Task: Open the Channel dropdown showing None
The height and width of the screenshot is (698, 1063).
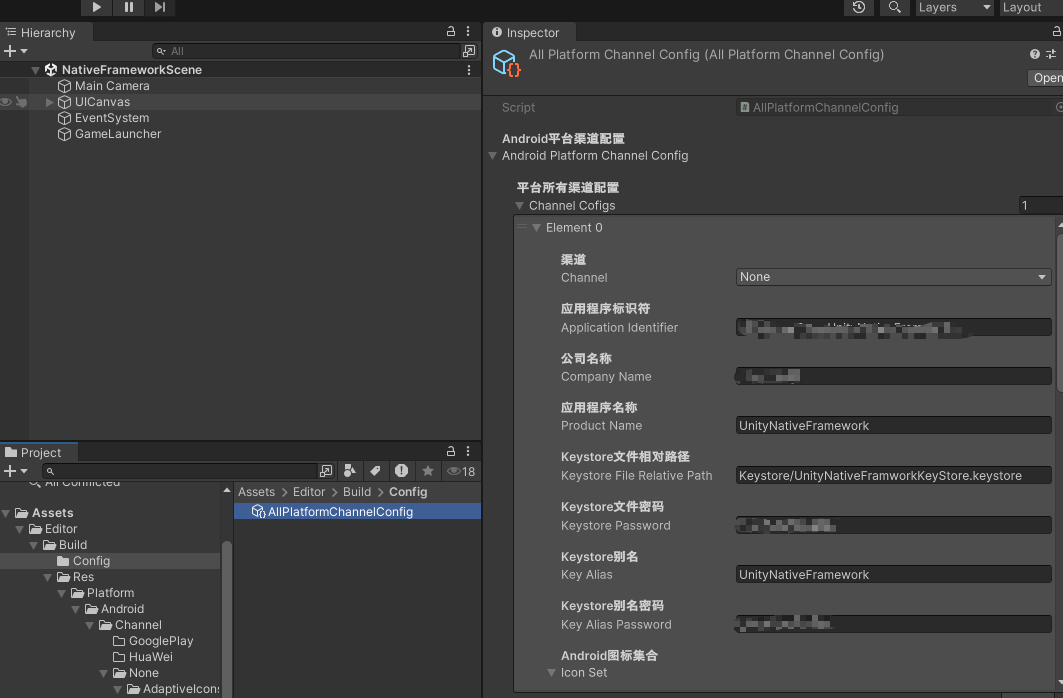Action: coord(894,277)
